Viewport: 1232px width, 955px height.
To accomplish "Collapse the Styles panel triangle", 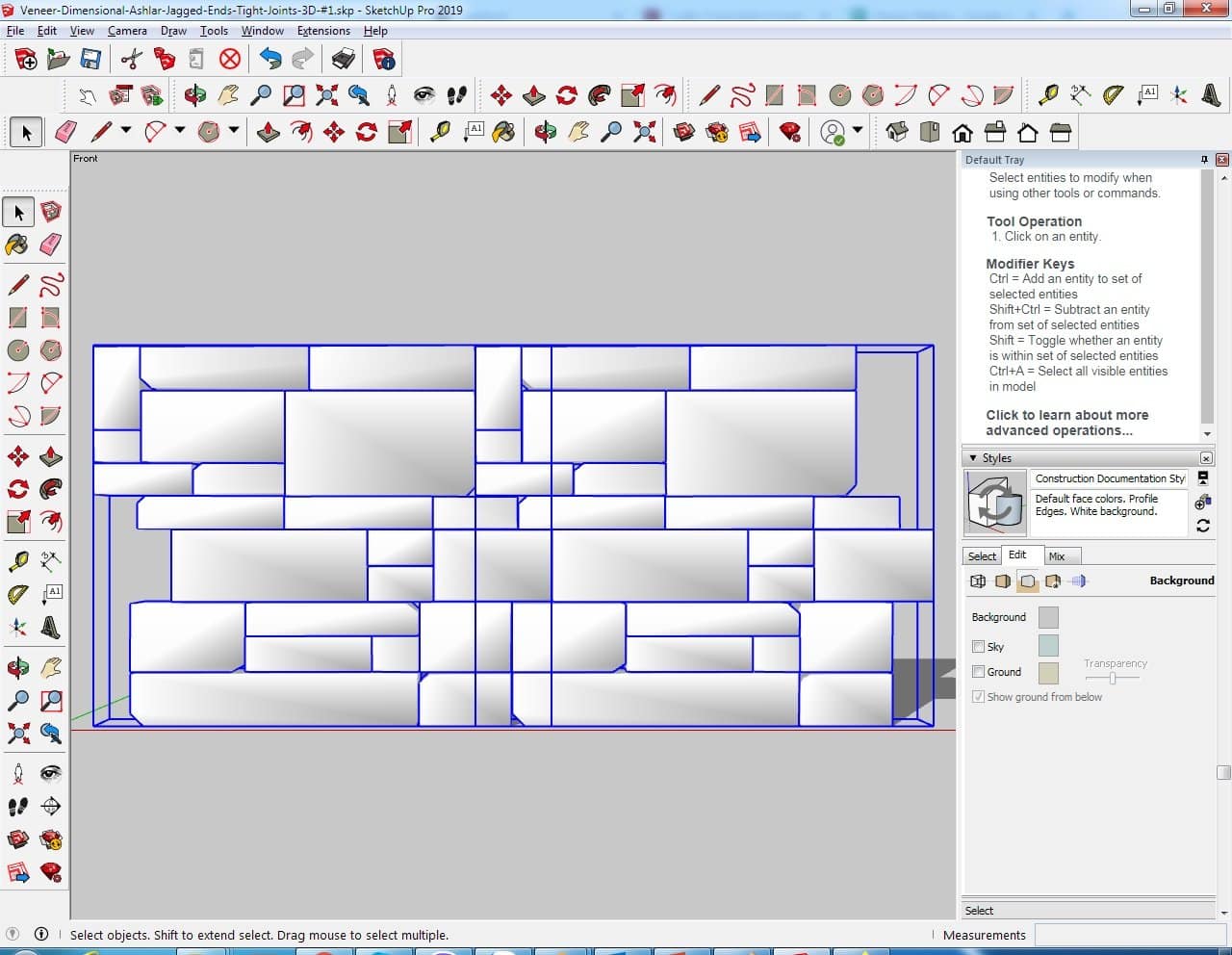I will click(972, 458).
